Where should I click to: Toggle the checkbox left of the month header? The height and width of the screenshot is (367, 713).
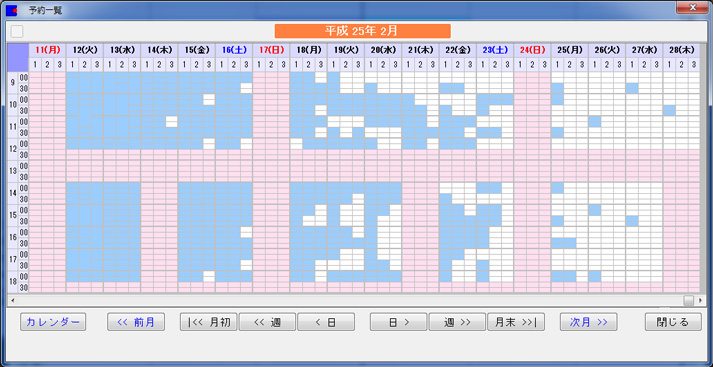(x=17, y=31)
